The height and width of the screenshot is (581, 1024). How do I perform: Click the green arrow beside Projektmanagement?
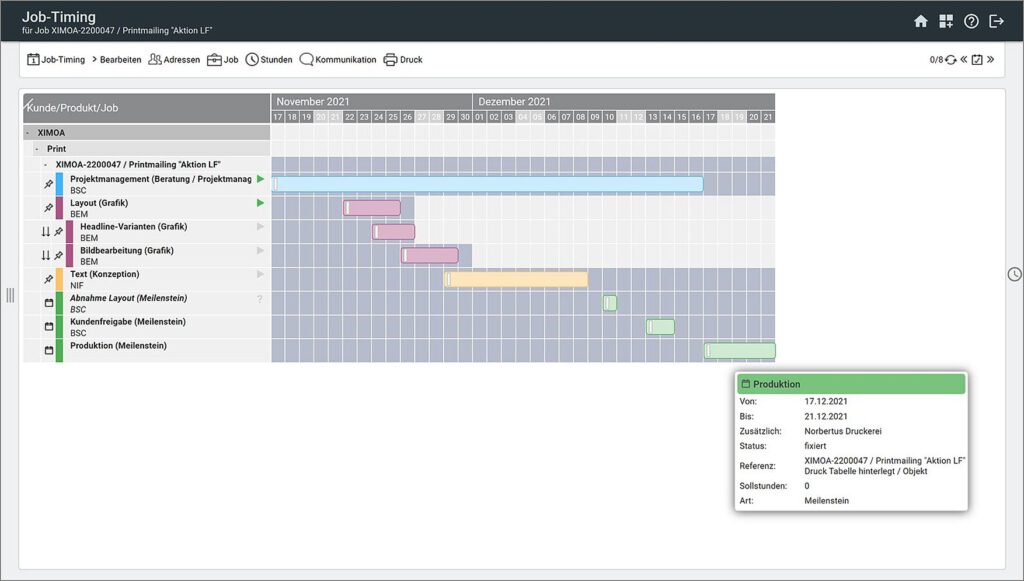(258, 179)
